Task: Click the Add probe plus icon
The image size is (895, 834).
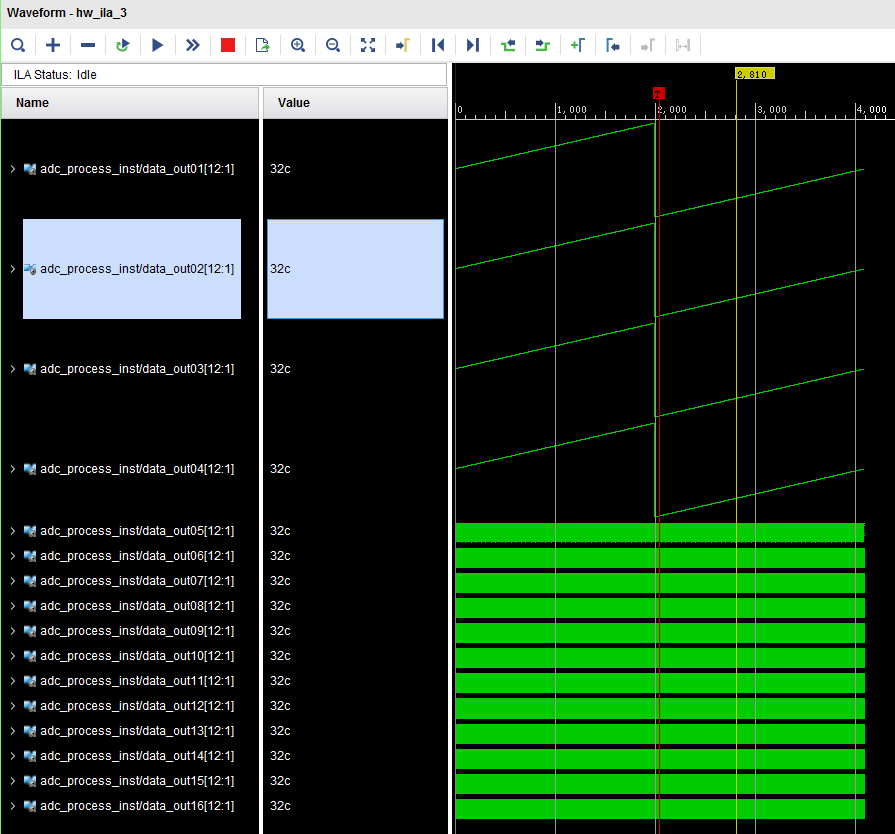Action: (x=53, y=45)
